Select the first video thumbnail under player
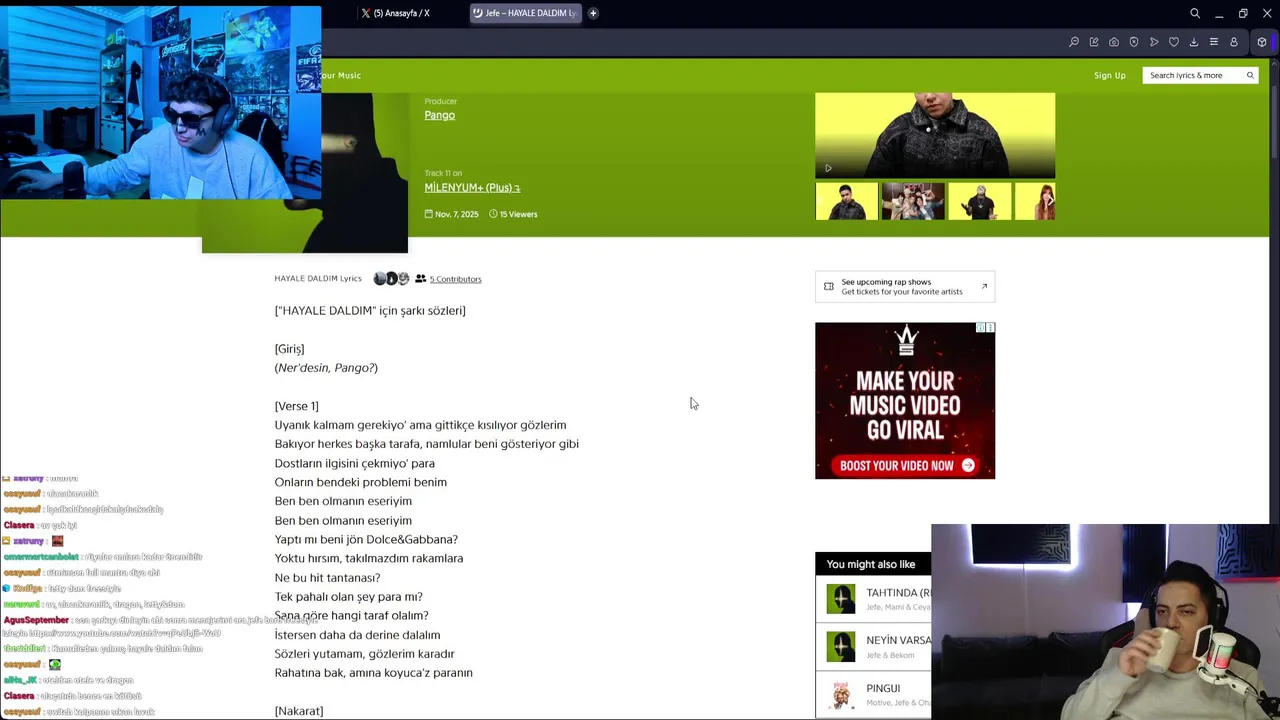 click(846, 201)
